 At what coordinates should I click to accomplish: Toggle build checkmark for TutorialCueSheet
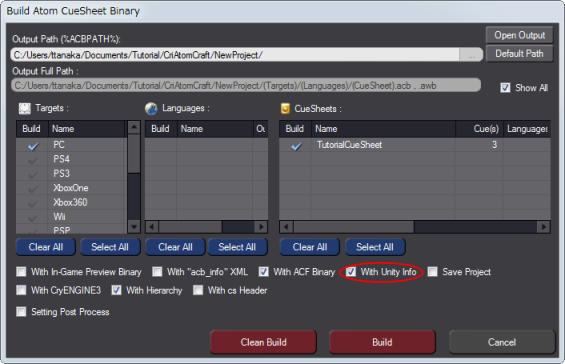point(297,146)
